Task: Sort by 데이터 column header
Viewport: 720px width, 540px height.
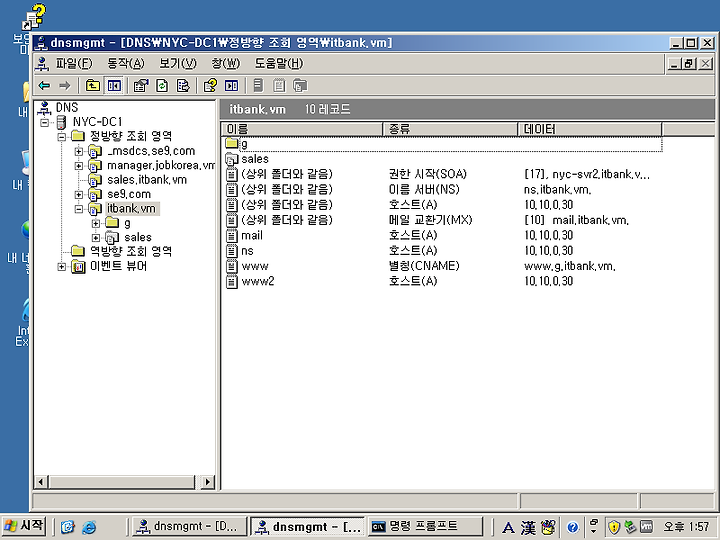Action: 590,129
